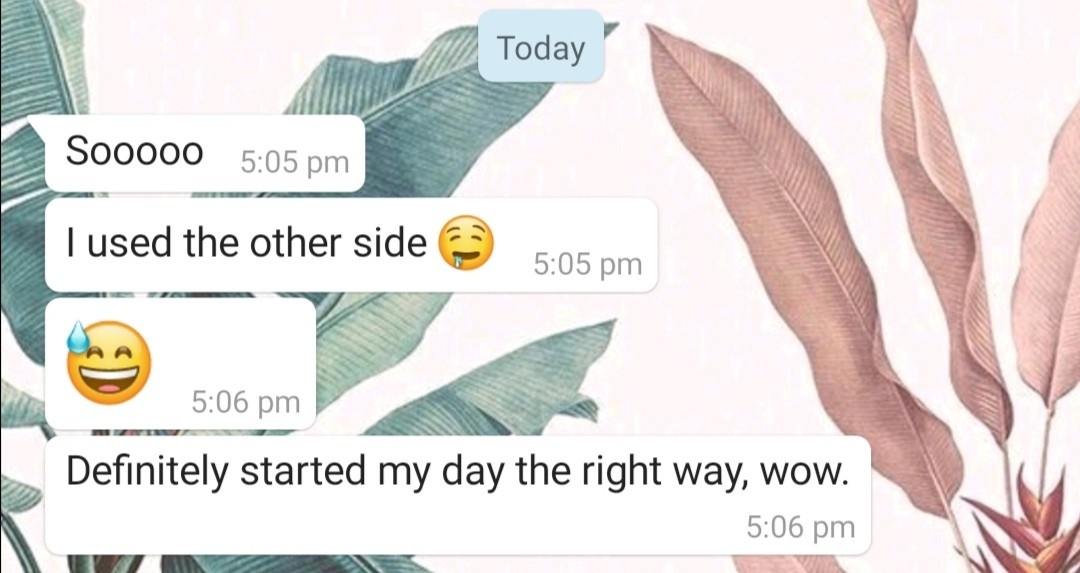Click the word "side" before the drooling emoji

[x=390, y=243]
